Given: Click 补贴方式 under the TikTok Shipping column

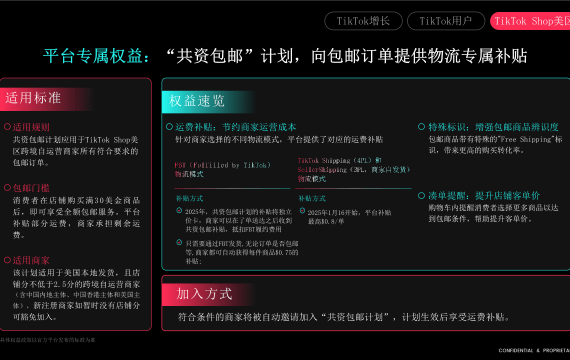Looking at the screenshot, I should (x=312, y=199).
